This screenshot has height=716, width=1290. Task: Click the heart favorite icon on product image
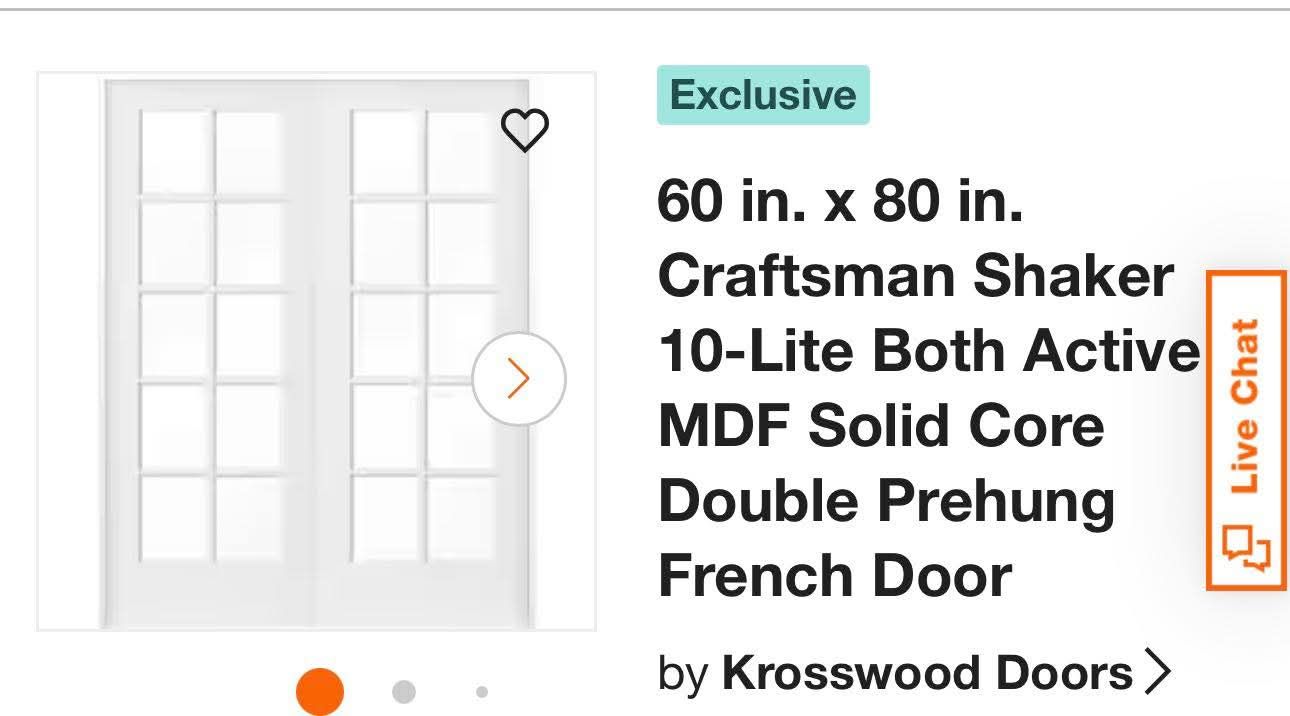(x=527, y=131)
